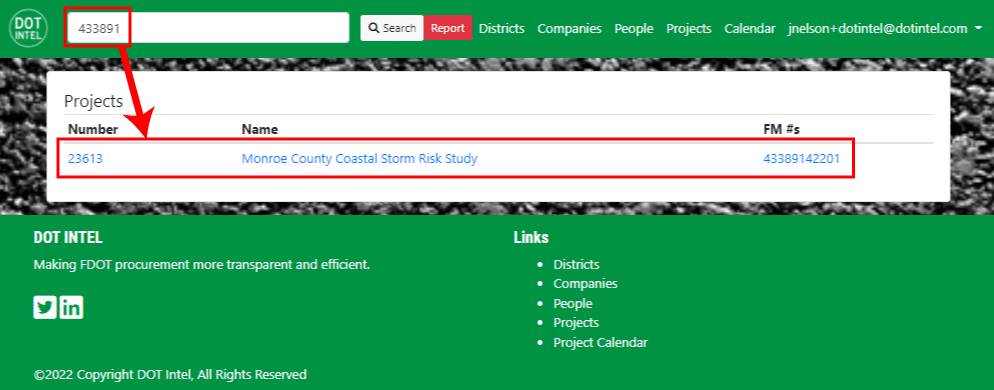994x390 pixels.
Task: Click the Projects footer link
Action: [x=576, y=323]
